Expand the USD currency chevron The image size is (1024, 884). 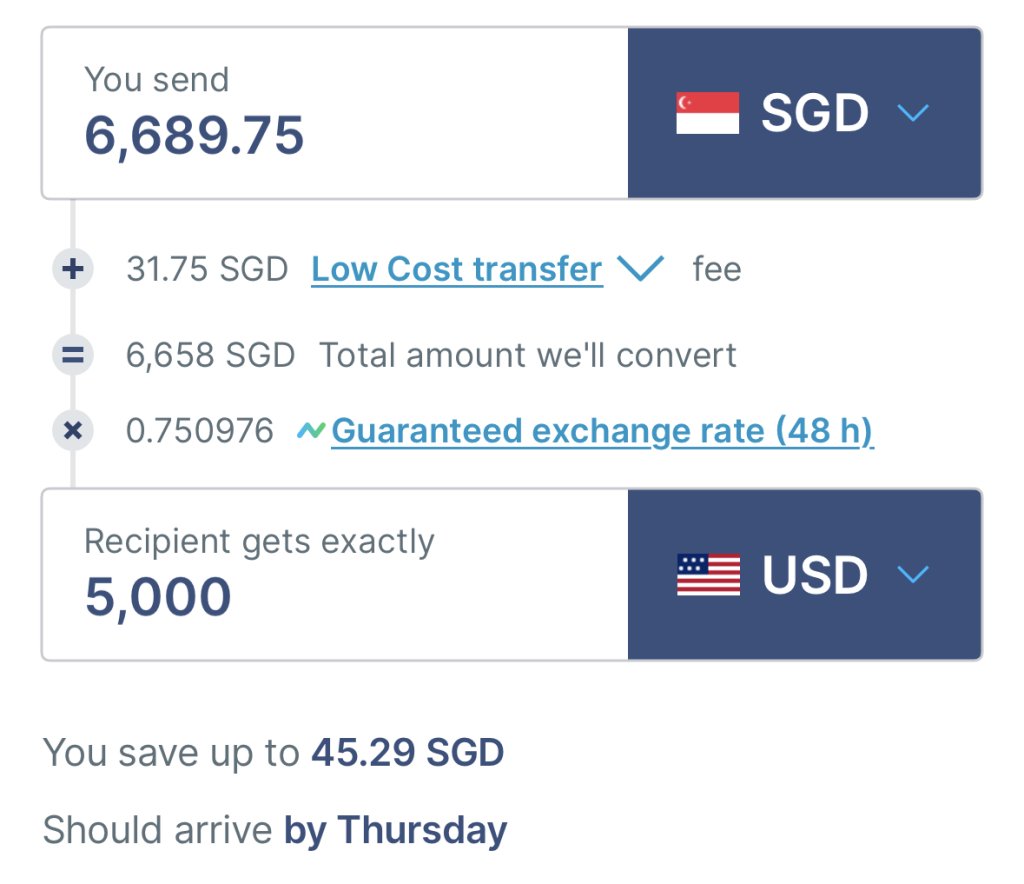click(x=913, y=575)
